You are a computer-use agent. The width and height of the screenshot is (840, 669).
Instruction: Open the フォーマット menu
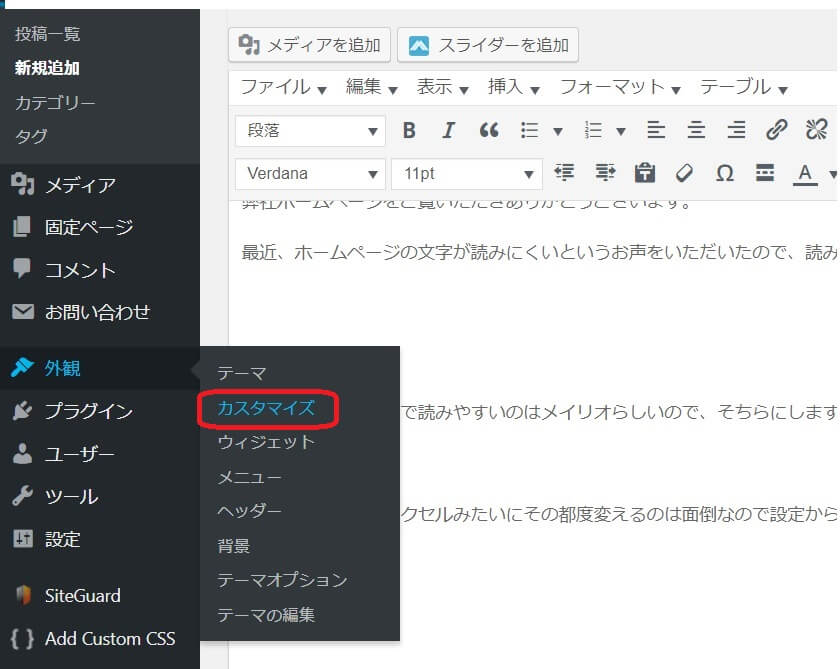pos(620,87)
